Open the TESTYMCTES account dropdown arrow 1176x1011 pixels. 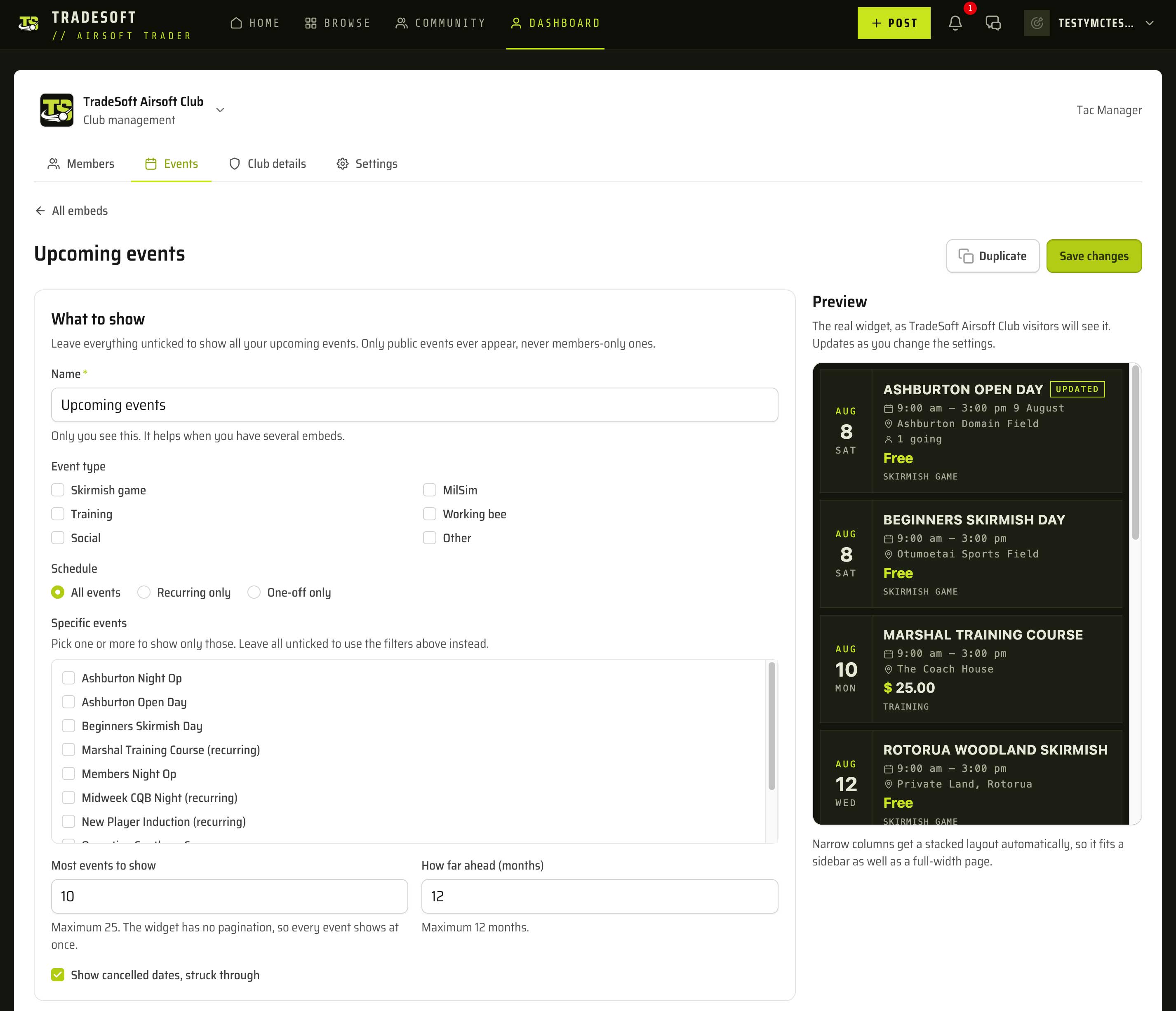tap(1149, 23)
